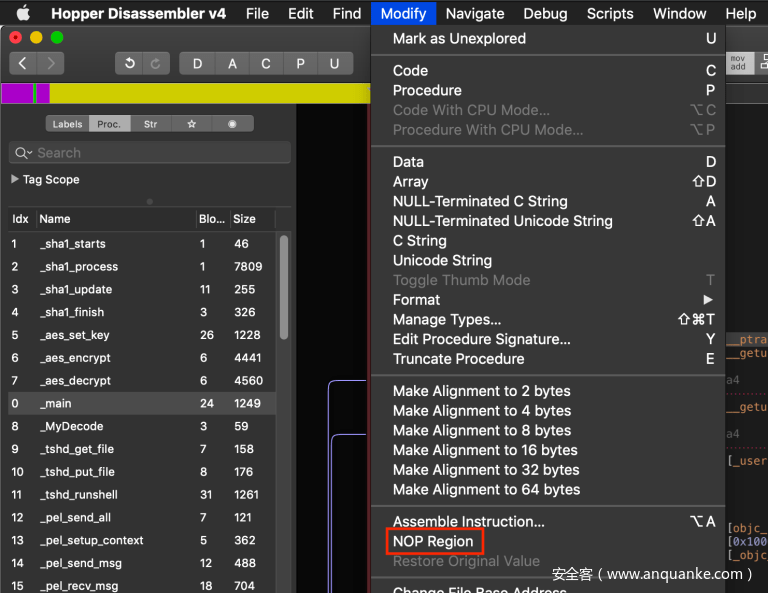Screen dimensions: 768x593
Task: Select the circle dot segment tab
Action: (x=232, y=124)
